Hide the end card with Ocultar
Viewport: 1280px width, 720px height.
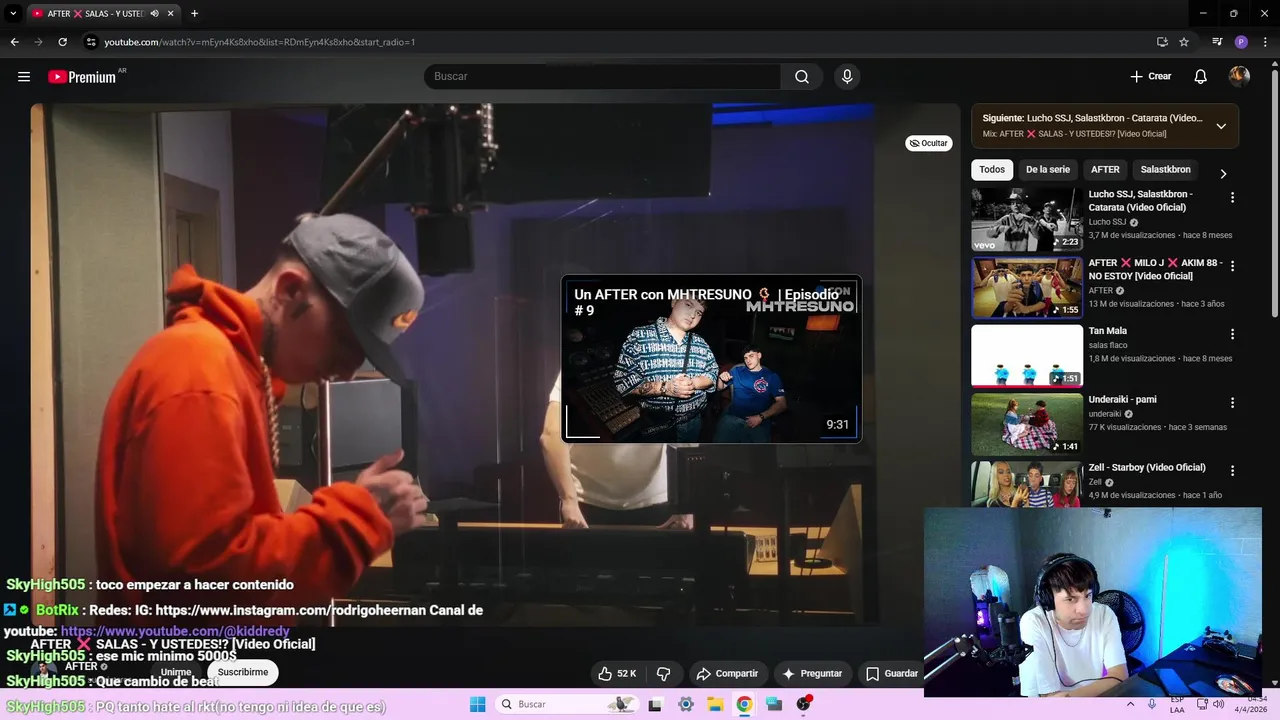(x=928, y=143)
